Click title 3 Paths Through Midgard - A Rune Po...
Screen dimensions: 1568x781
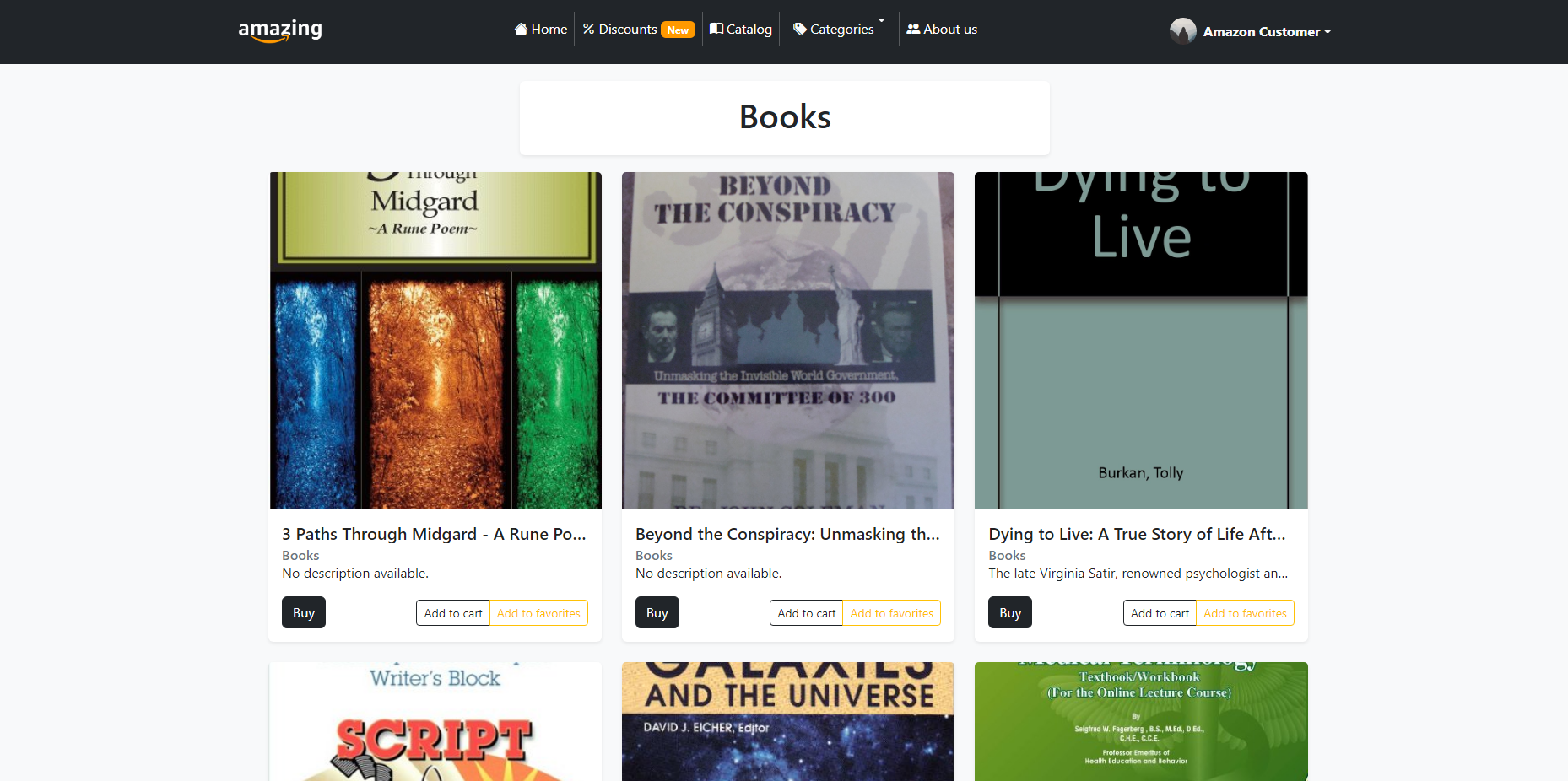click(434, 534)
